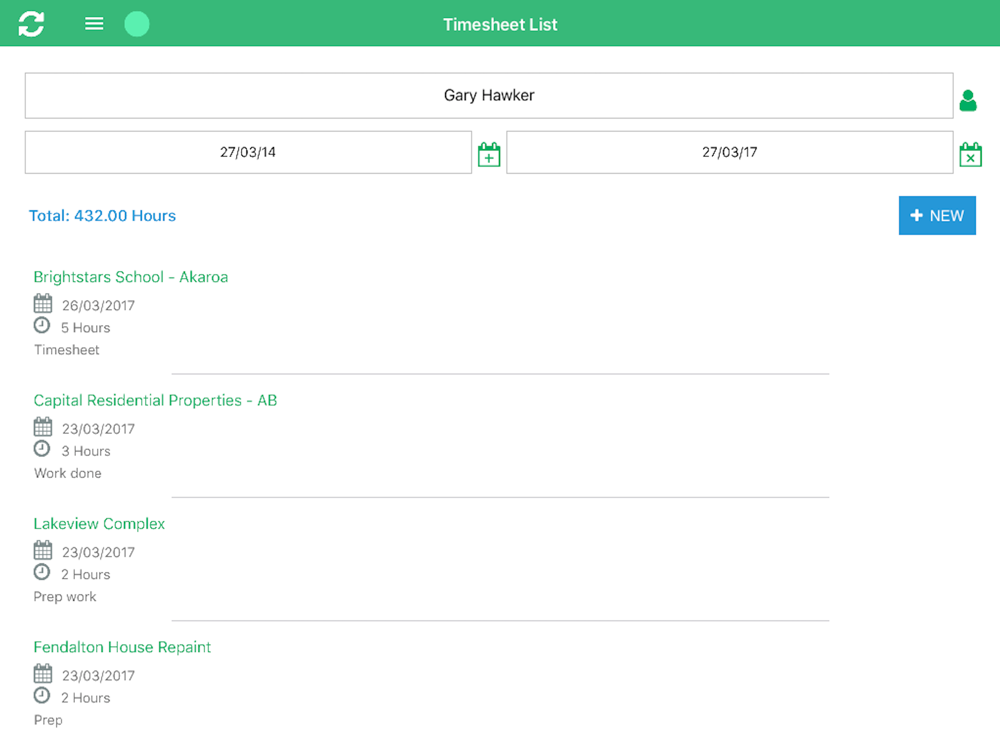
Task: Click calendar icon in Capital Residential row
Action: pyautogui.click(x=43, y=427)
